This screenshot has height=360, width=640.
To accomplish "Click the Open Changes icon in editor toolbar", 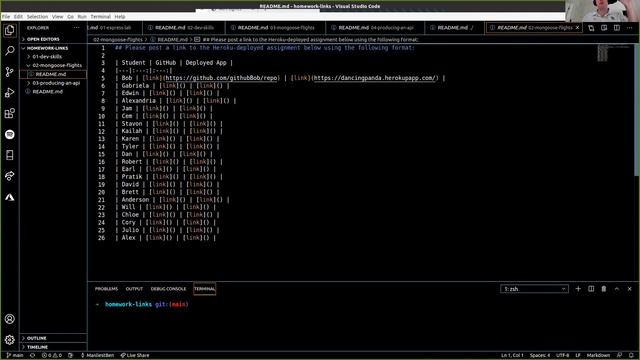I will [x=591, y=28].
